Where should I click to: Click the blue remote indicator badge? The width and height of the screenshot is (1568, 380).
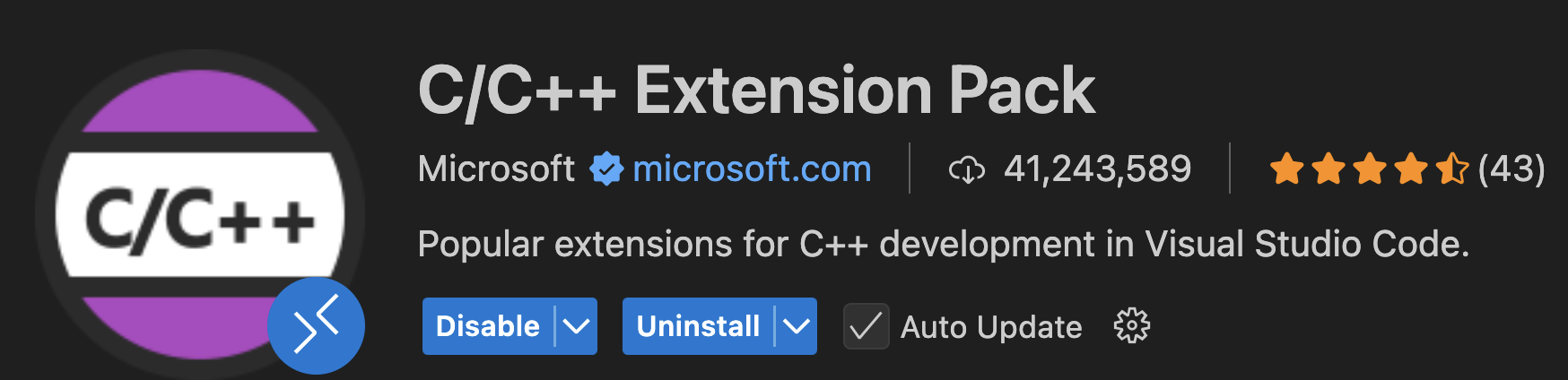coord(316,326)
